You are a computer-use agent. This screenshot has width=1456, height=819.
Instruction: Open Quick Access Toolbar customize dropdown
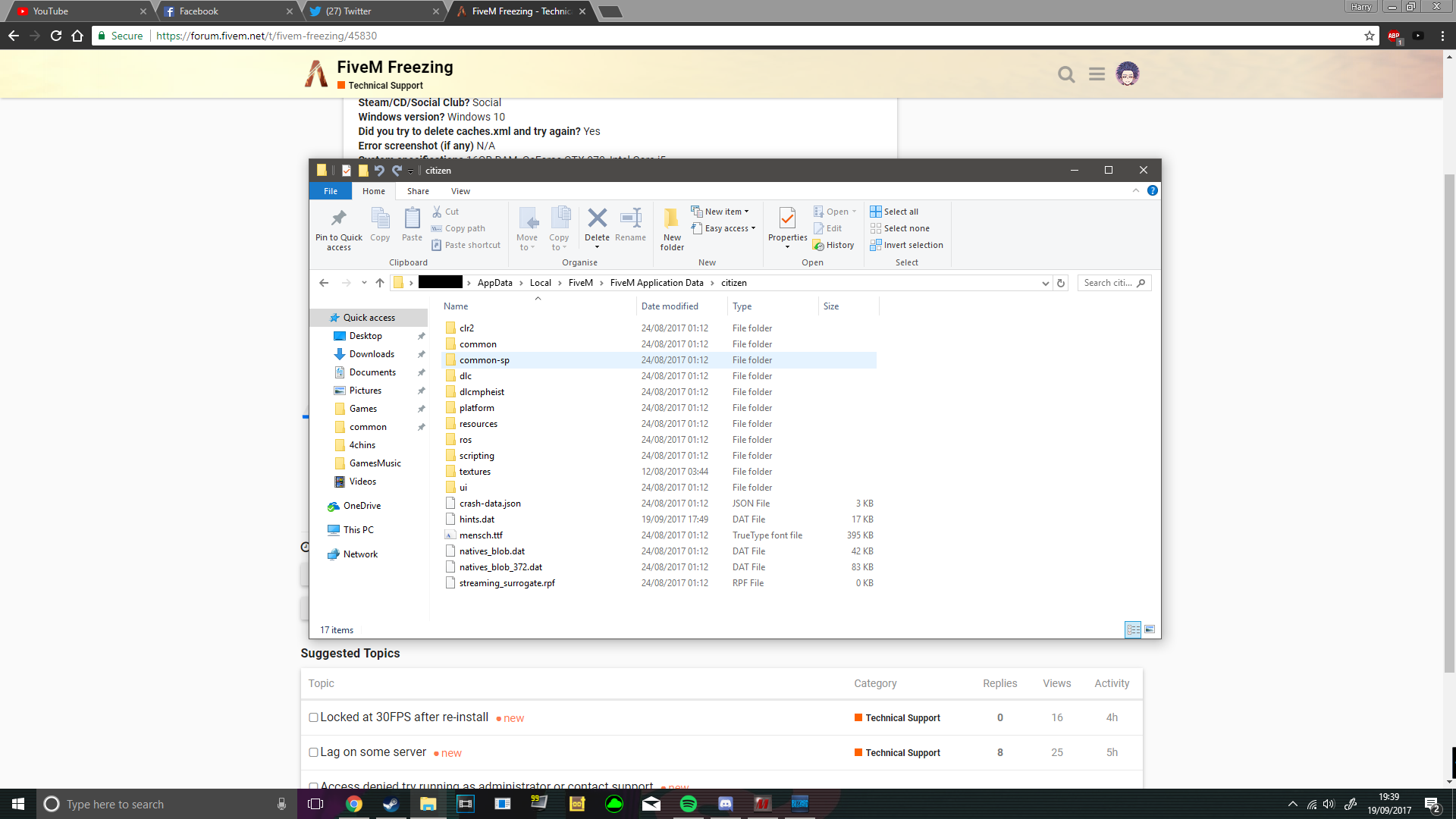[411, 171]
